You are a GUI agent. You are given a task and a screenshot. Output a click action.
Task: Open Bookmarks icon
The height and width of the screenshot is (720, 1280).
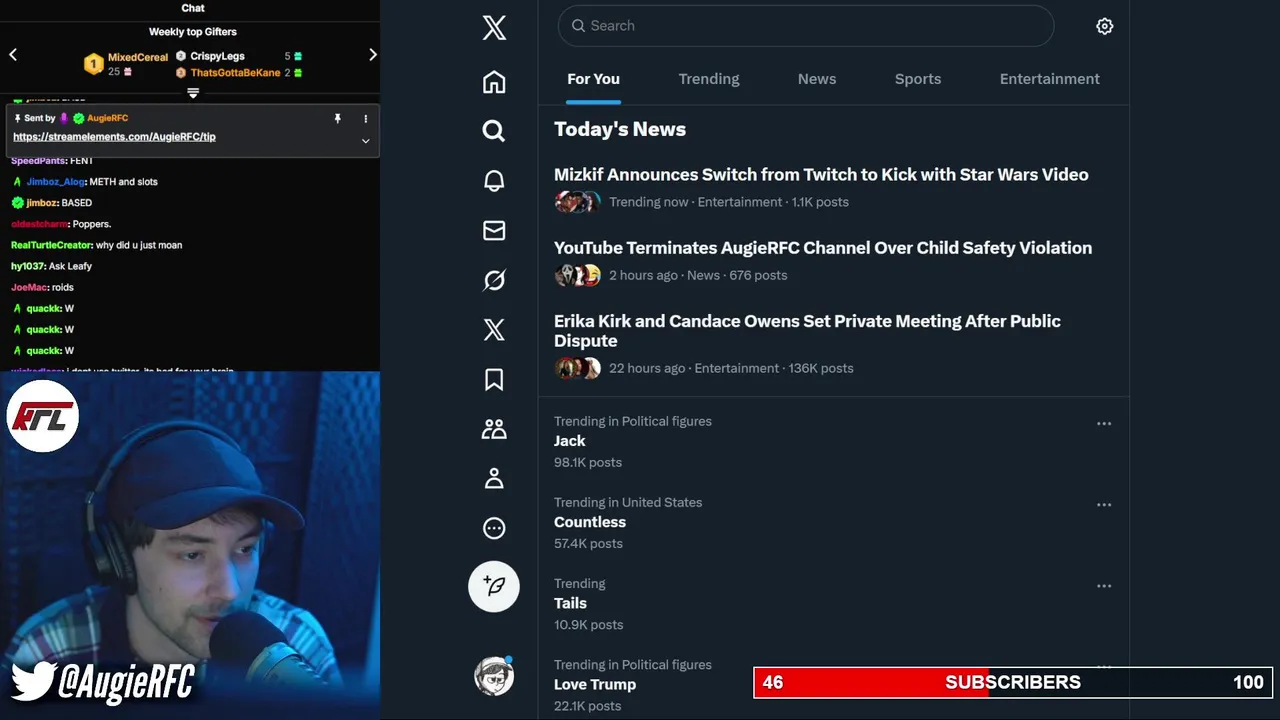pos(494,380)
